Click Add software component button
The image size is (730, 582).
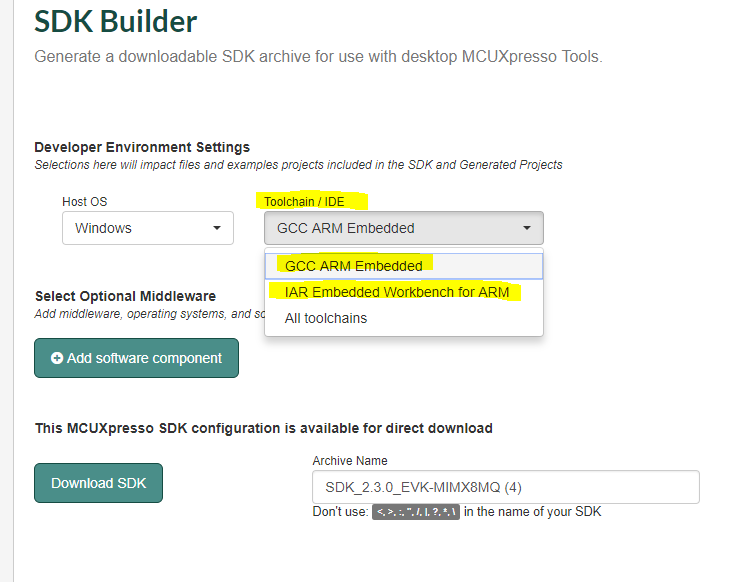136,358
